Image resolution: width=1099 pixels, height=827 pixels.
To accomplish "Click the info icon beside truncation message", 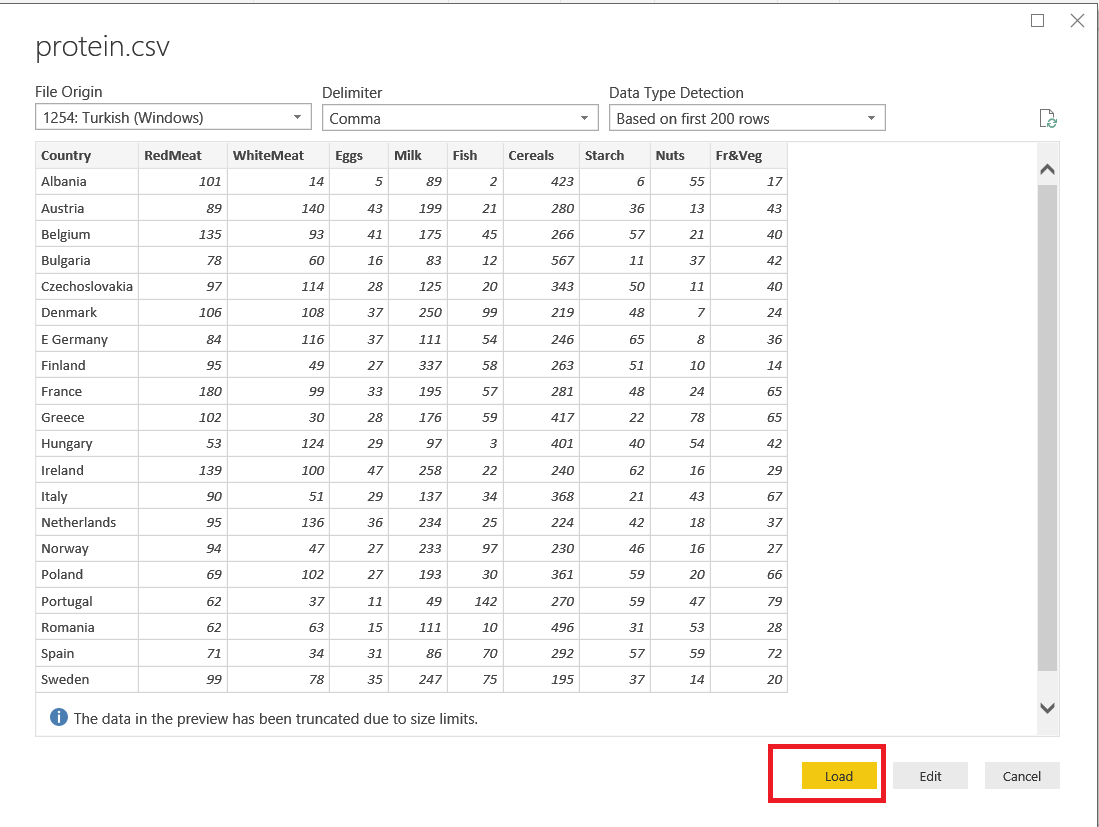I will [59, 718].
